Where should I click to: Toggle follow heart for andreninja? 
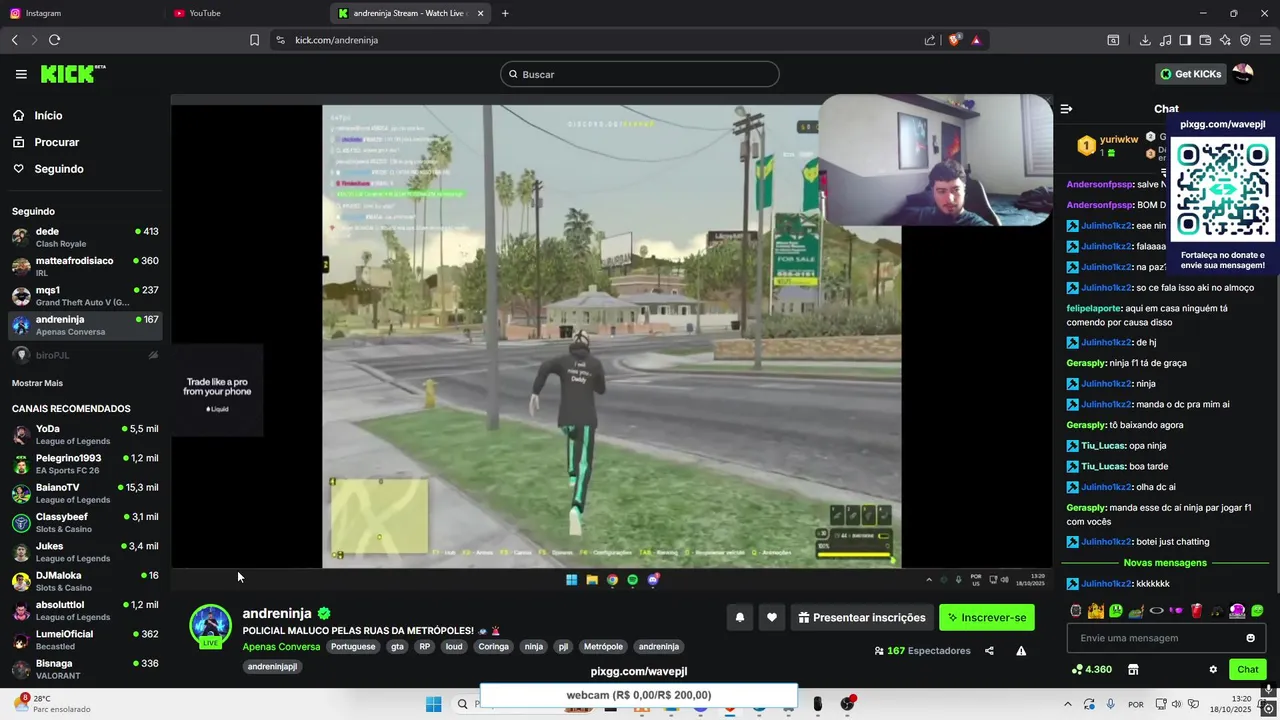click(x=772, y=618)
